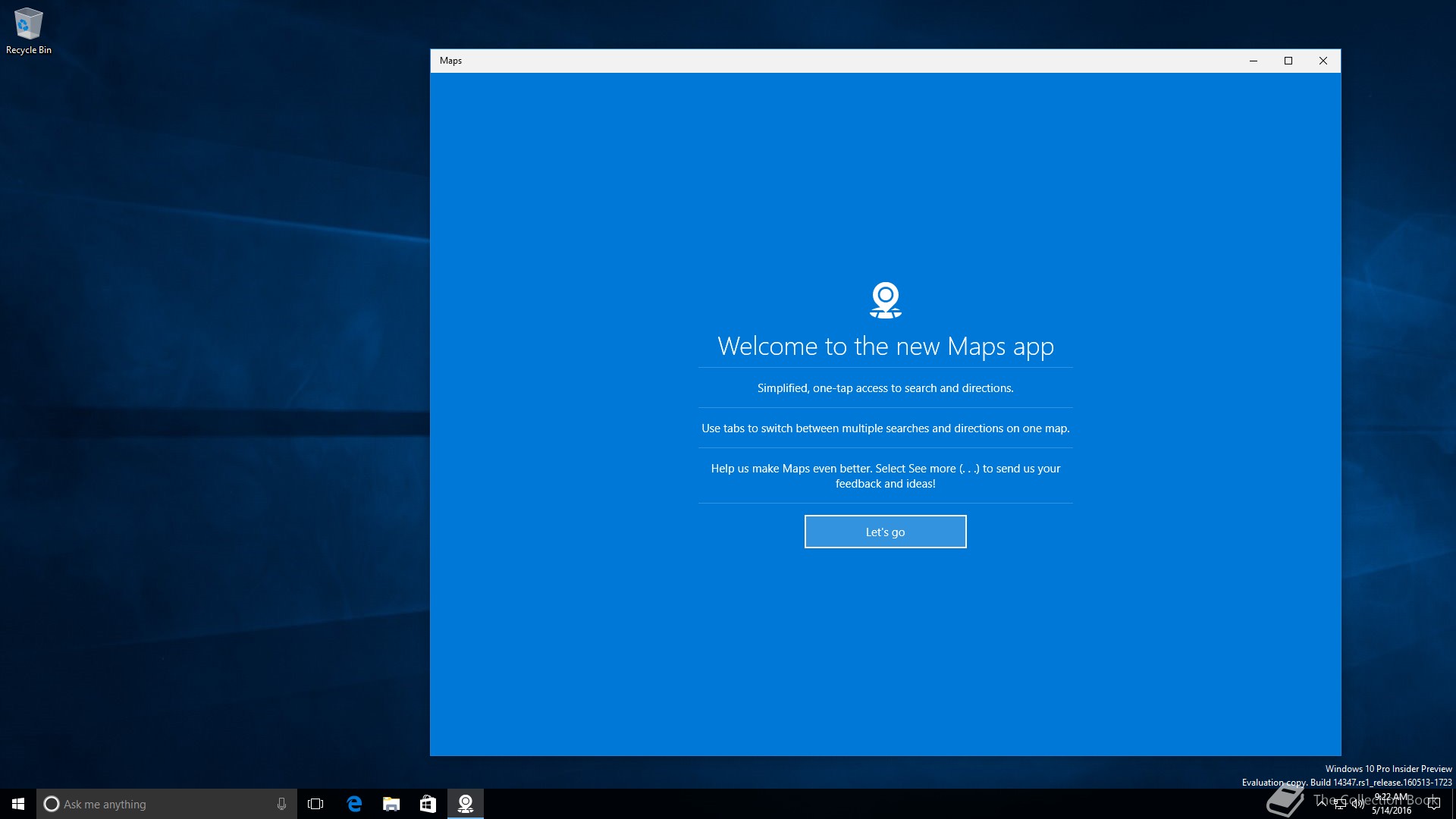1456x819 pixels.
Task: Open the Action Center notifications icon
Action: coord(1433,804)
